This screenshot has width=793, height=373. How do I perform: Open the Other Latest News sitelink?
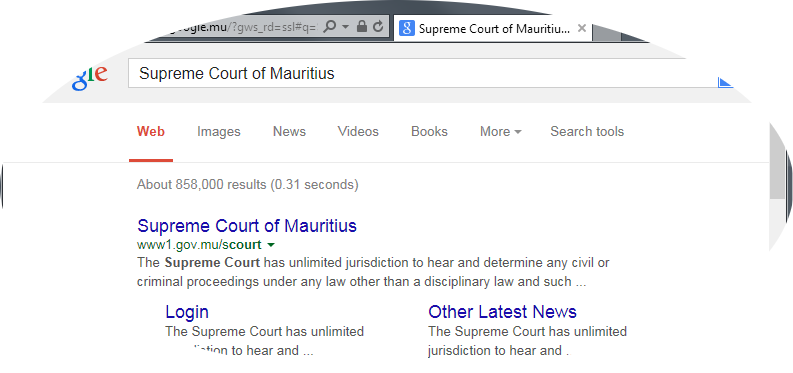(x=502, y=311)
